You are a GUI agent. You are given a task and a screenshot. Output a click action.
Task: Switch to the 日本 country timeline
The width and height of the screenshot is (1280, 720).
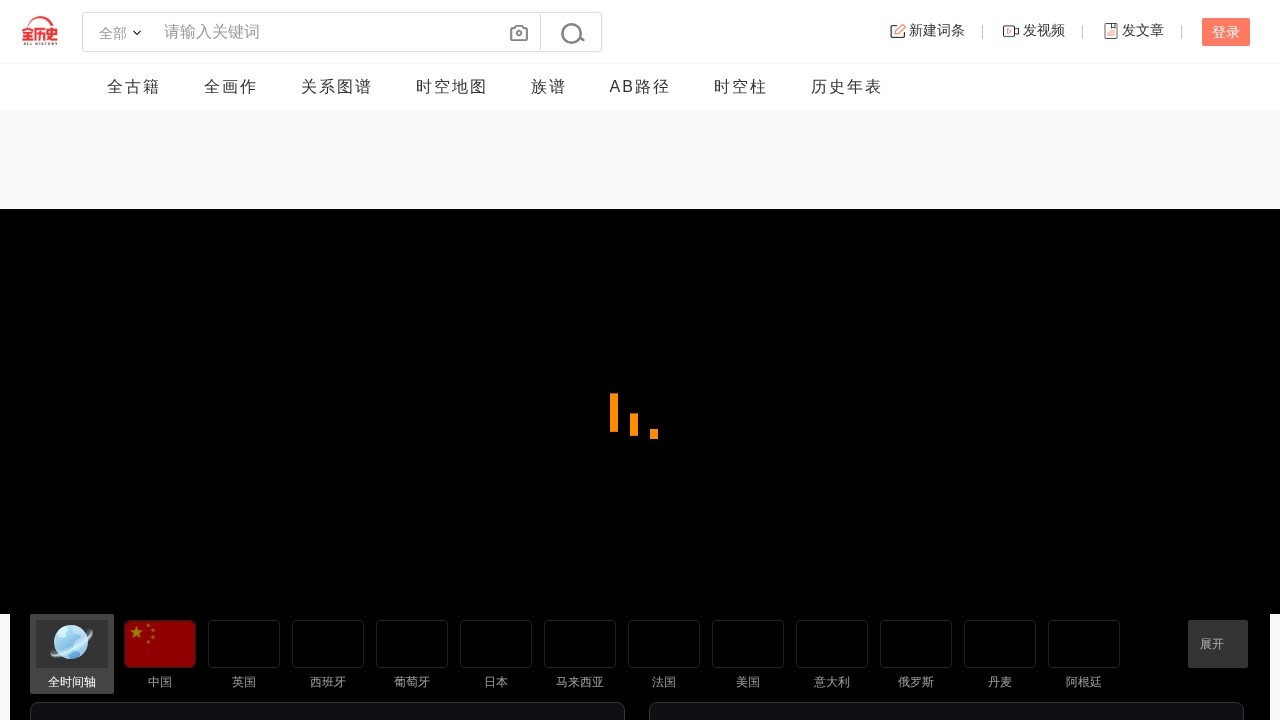pyautogui.click(x=495, y=643)
